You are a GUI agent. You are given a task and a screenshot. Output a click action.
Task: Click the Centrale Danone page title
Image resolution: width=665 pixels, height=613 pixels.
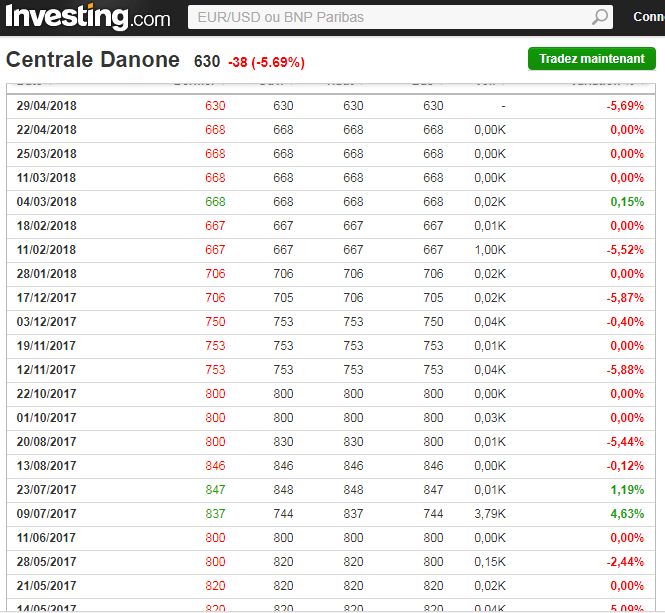point(93,60)
